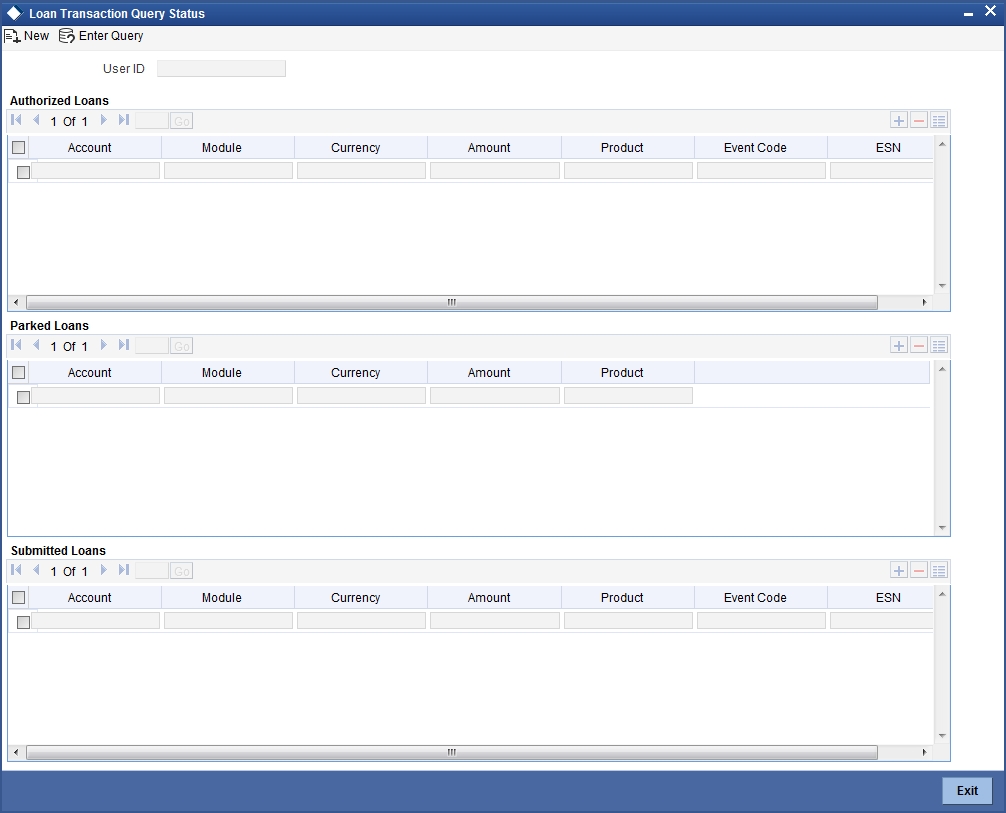1006x813 pixels.
Task: Remove a row from Authorized Loans
Action: [919, 121]
